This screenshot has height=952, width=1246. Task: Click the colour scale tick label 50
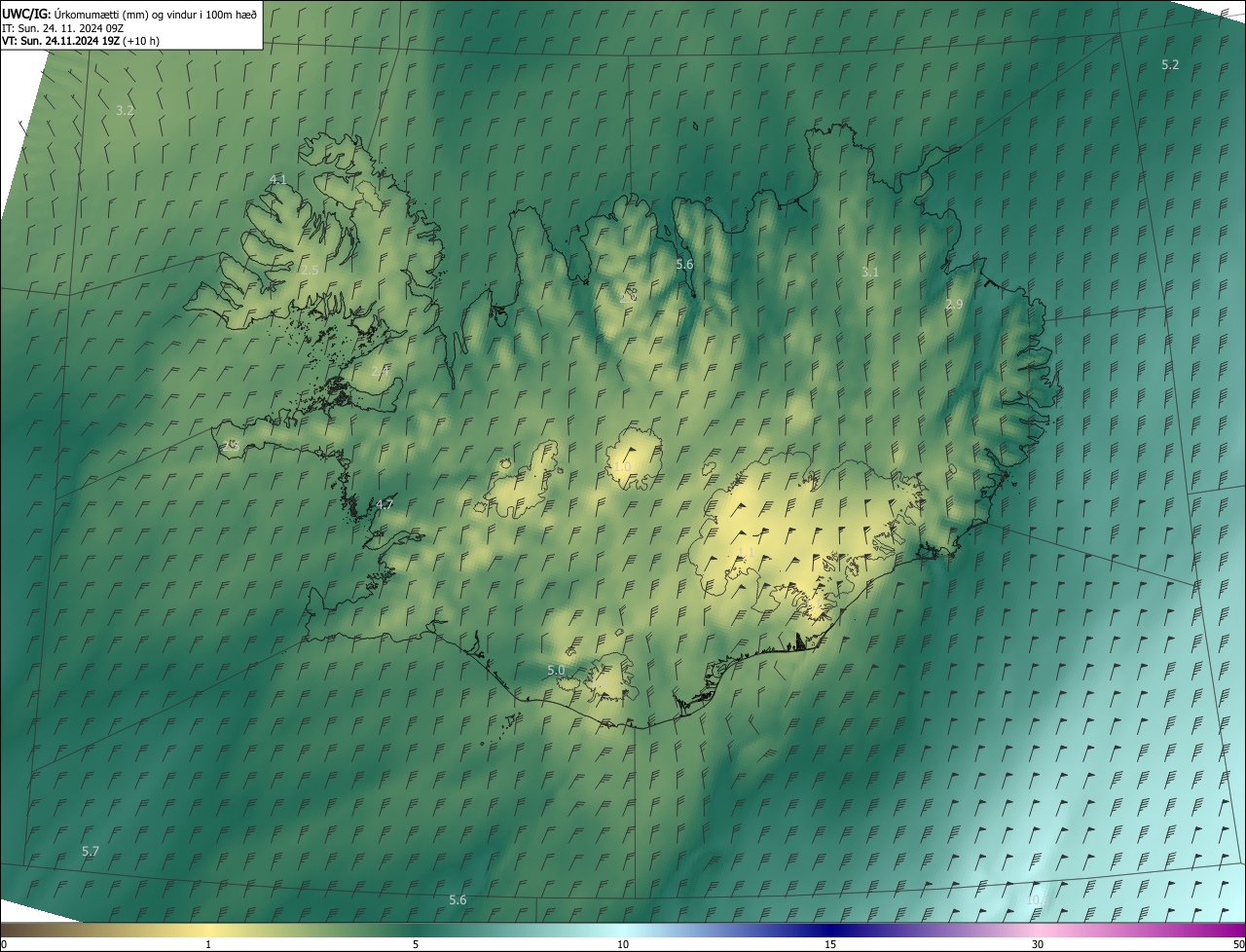point(1238,944)
